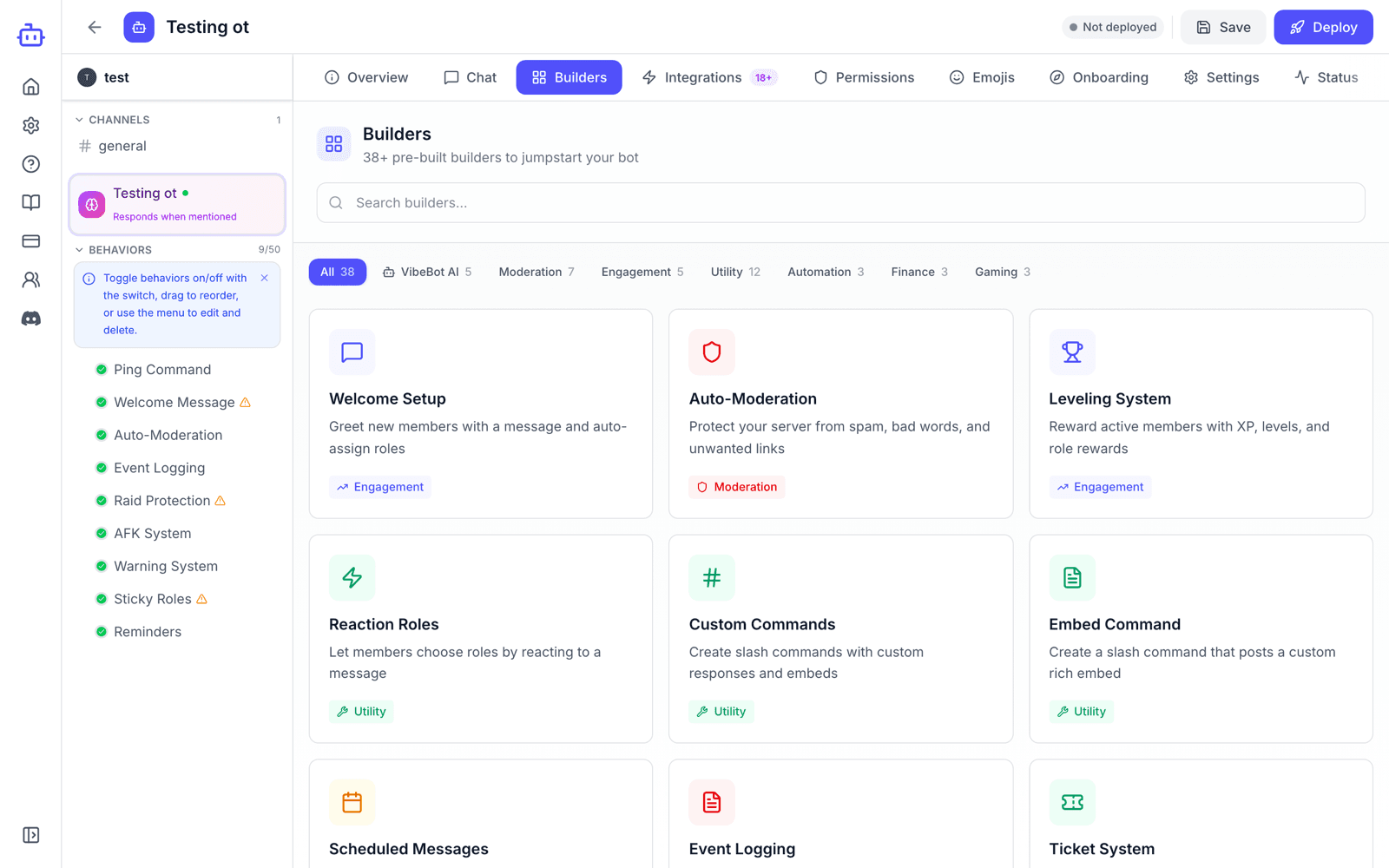Click the Reaction Roles lightning icon

(352, 577)
